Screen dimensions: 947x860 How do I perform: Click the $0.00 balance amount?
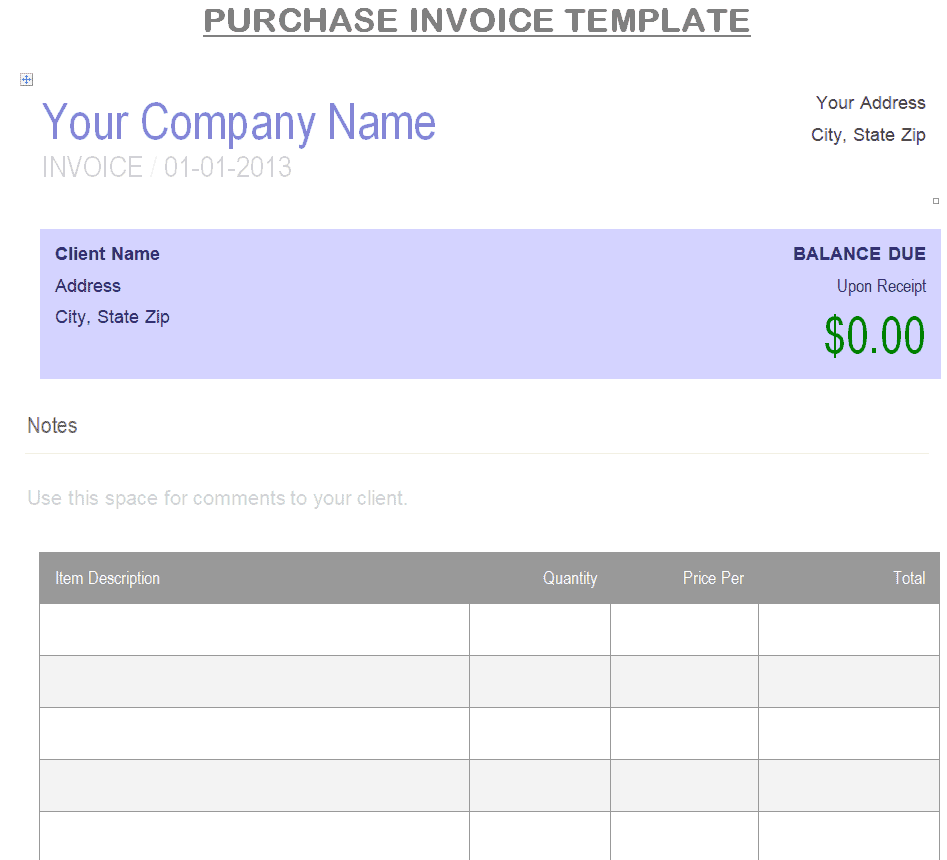(x=875, y=336)
